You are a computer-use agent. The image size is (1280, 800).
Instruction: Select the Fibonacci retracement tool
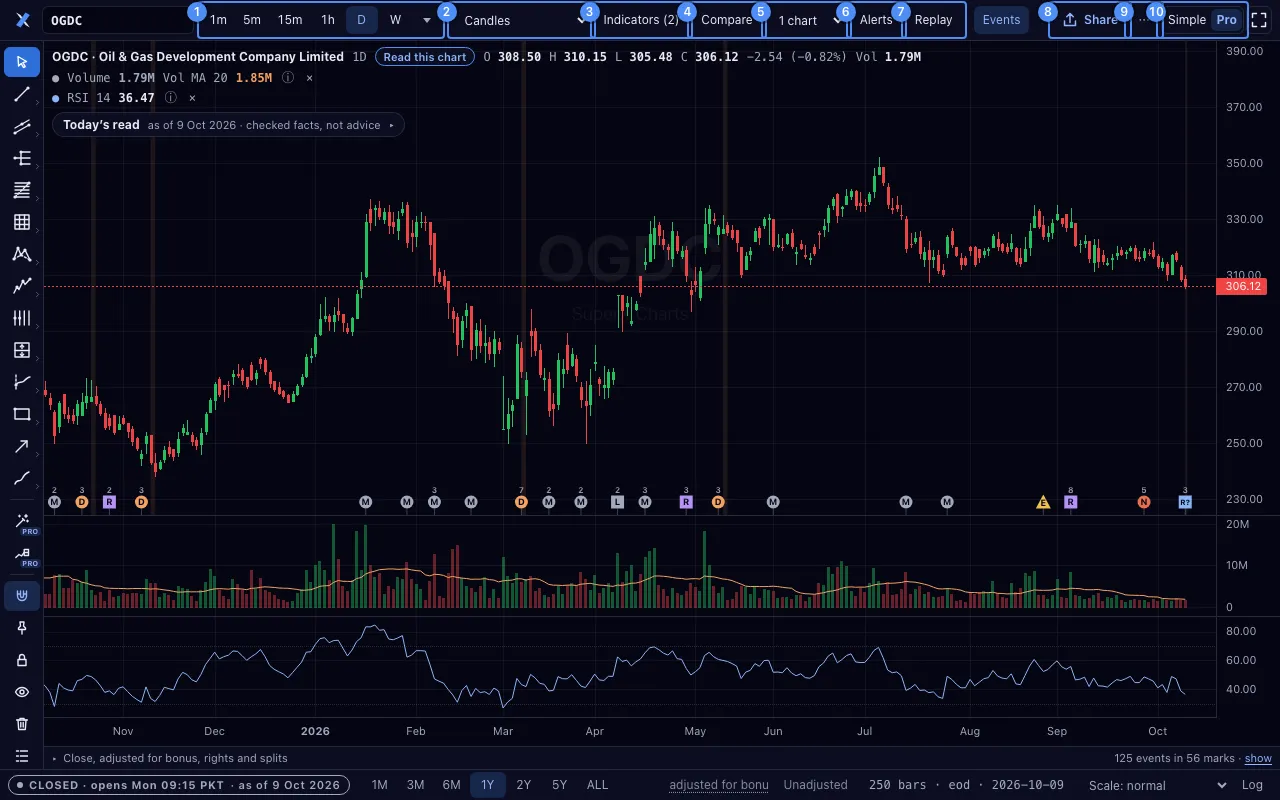22,190
